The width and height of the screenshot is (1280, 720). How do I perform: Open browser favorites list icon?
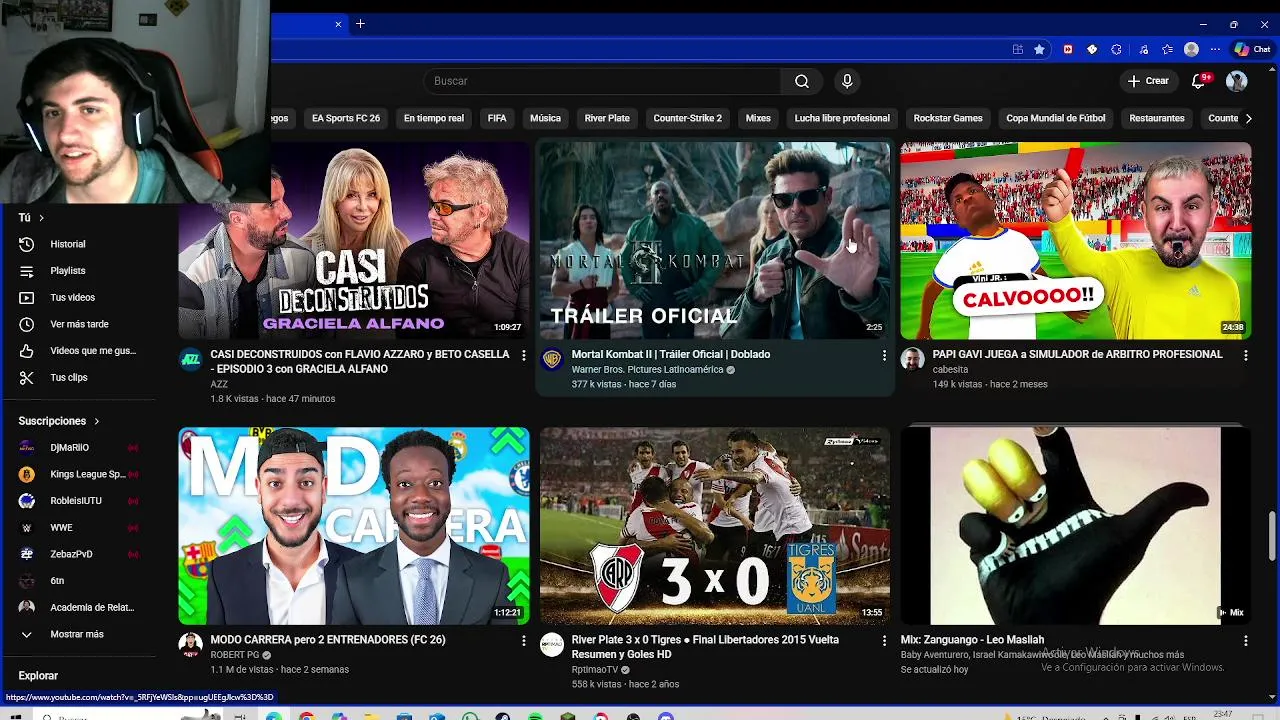1167,49
